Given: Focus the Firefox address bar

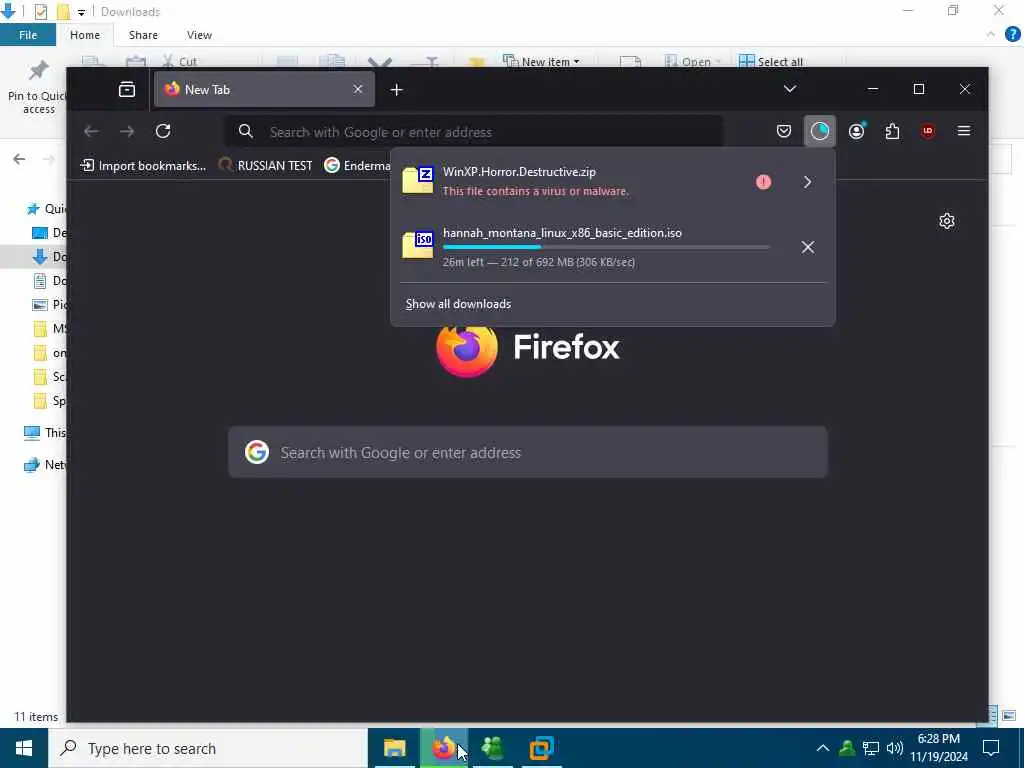Looking at the screenshot, I should [475, 132].
